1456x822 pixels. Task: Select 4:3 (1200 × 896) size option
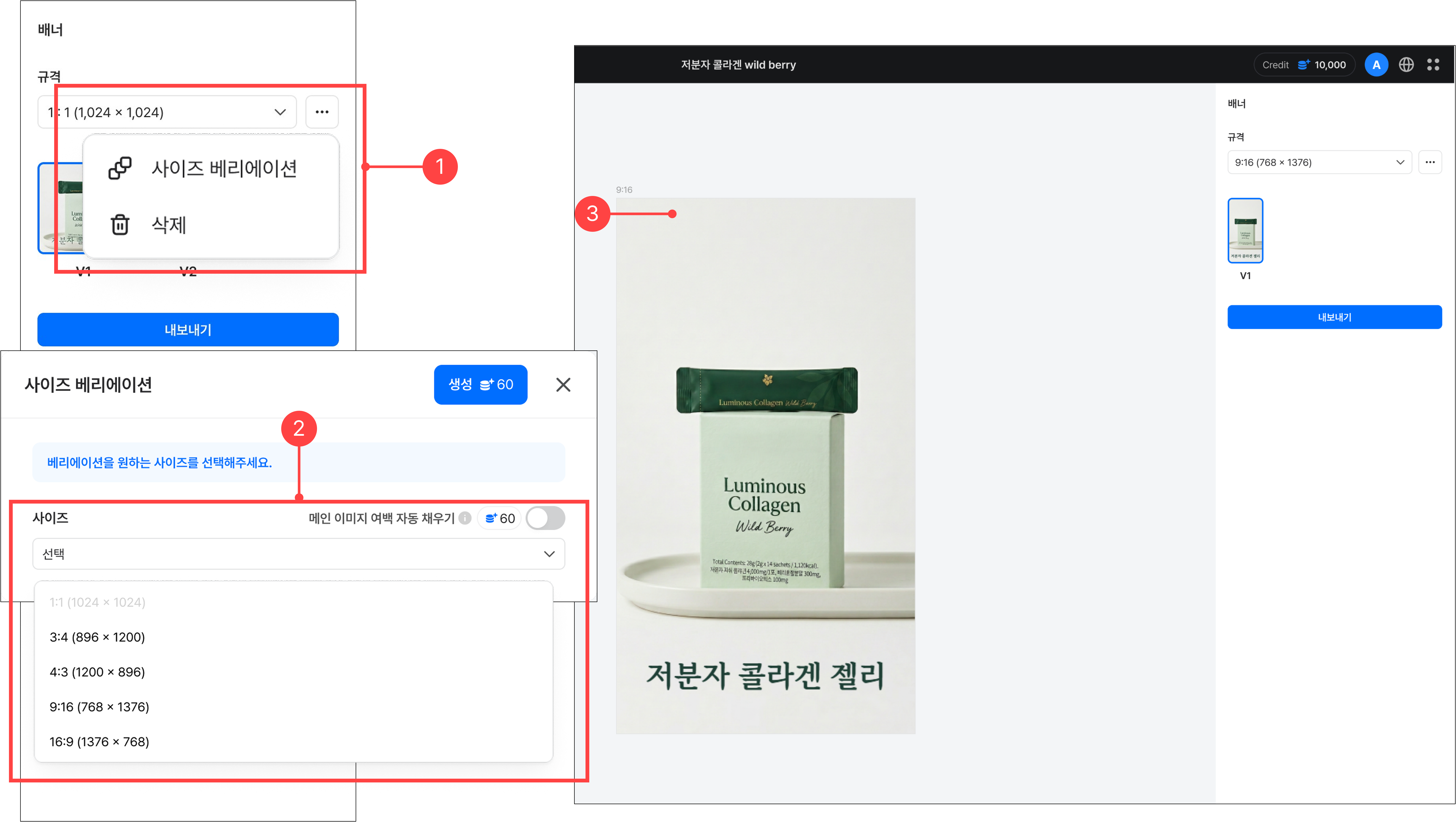[293, 672]
